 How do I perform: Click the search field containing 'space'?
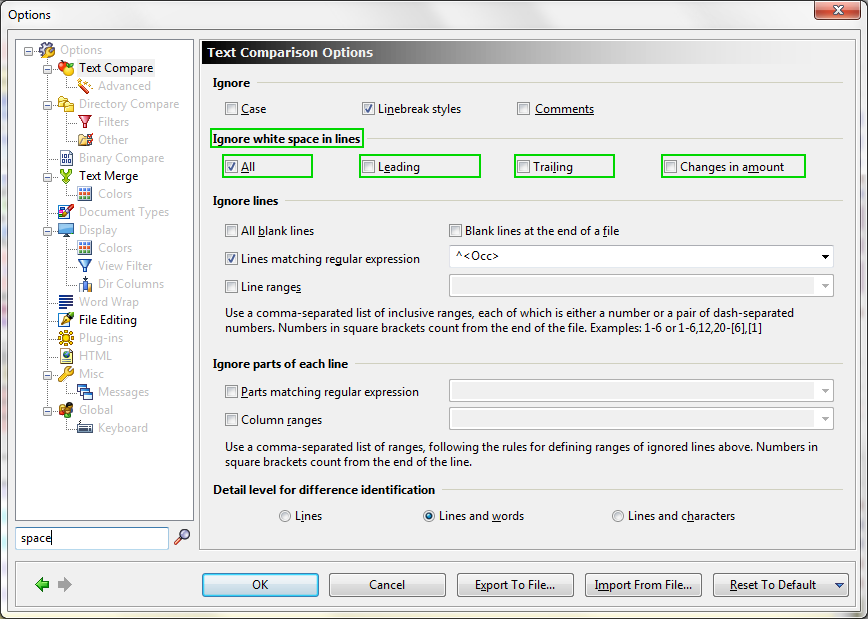click(x=92, y=538)
